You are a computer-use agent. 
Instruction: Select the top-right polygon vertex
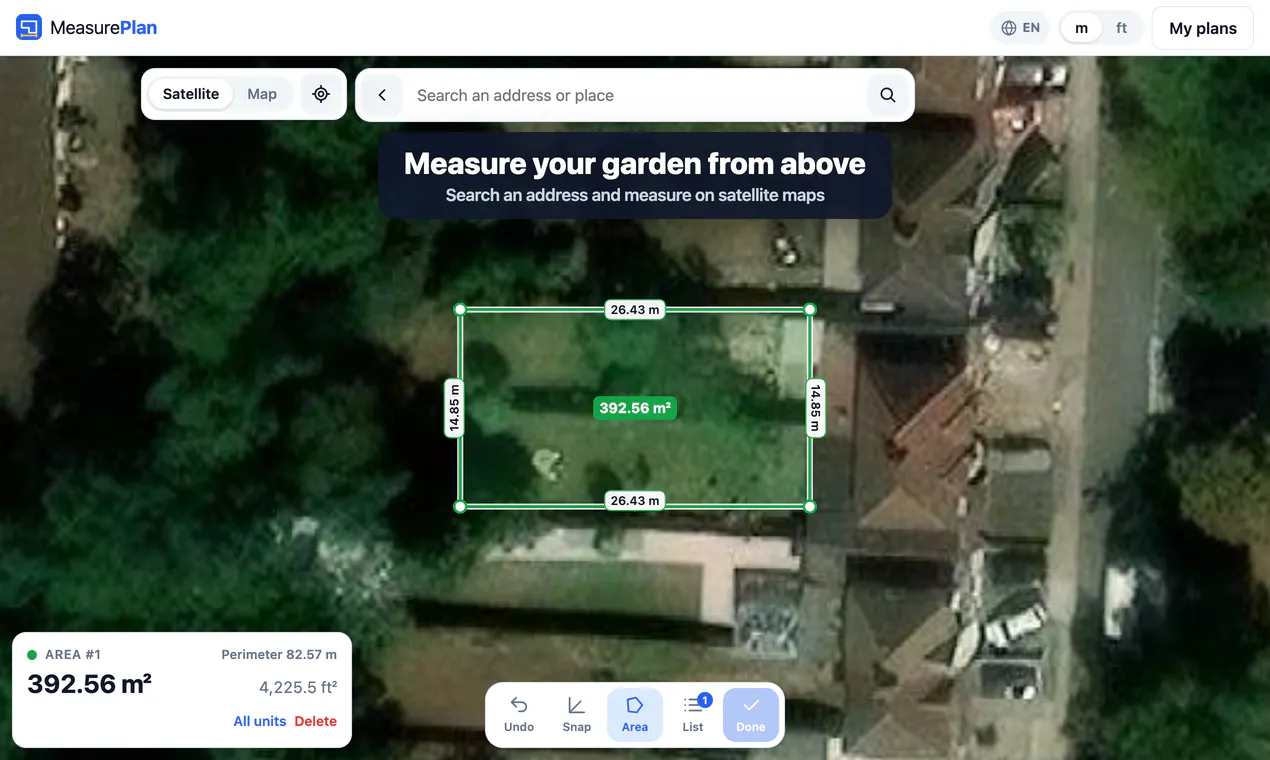coord(810,310)
